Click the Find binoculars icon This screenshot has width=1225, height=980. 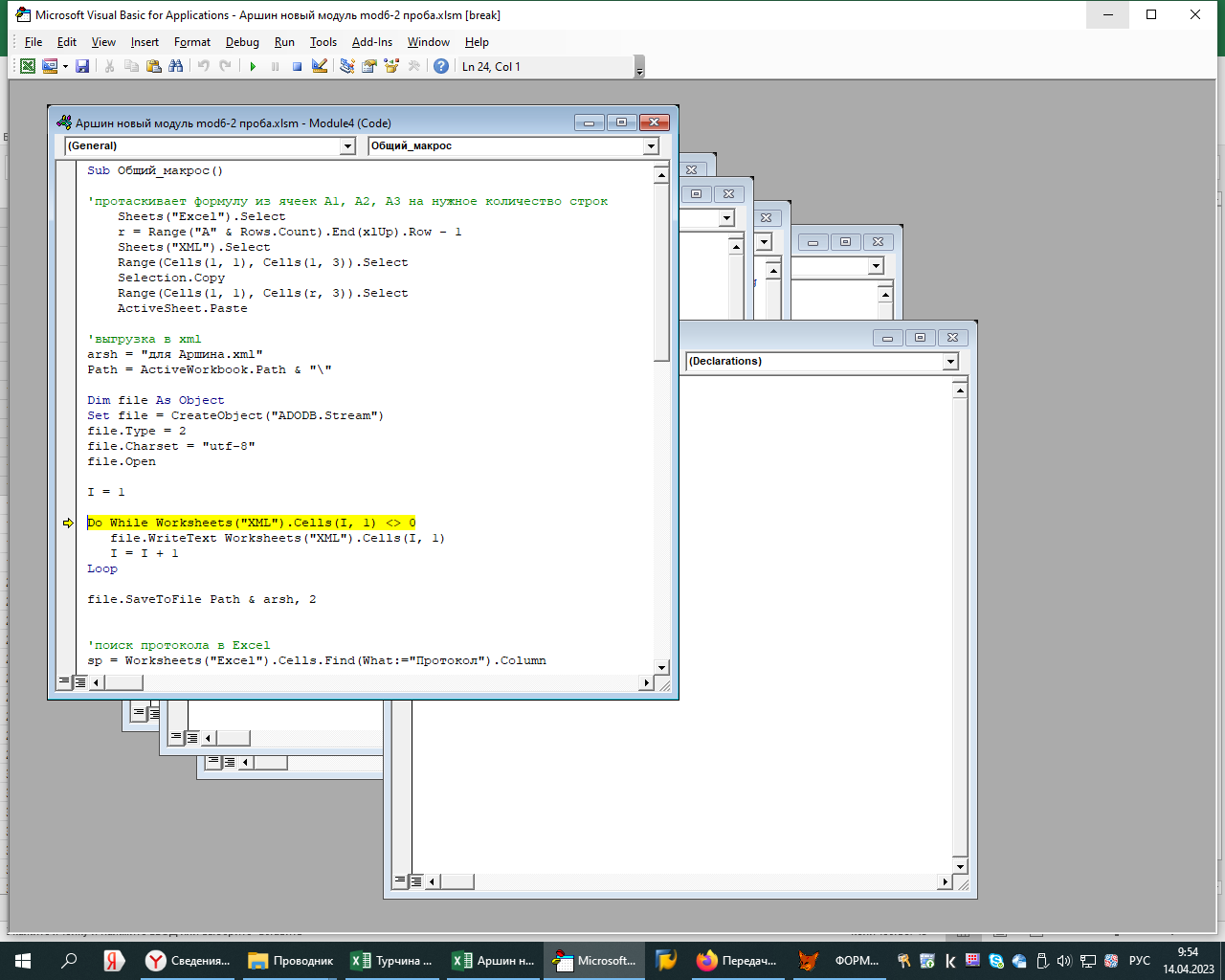(x=175, y=66)
